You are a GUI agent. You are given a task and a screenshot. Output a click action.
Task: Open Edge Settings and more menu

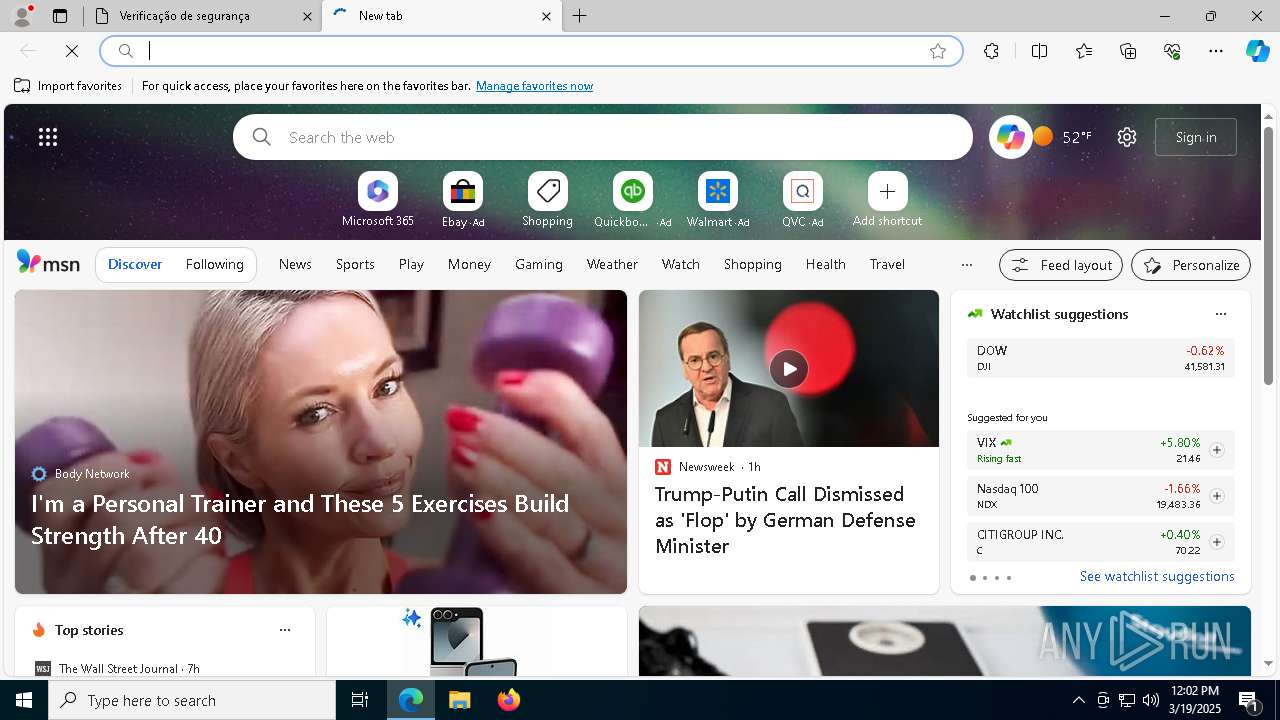(x=1216, y=51)
